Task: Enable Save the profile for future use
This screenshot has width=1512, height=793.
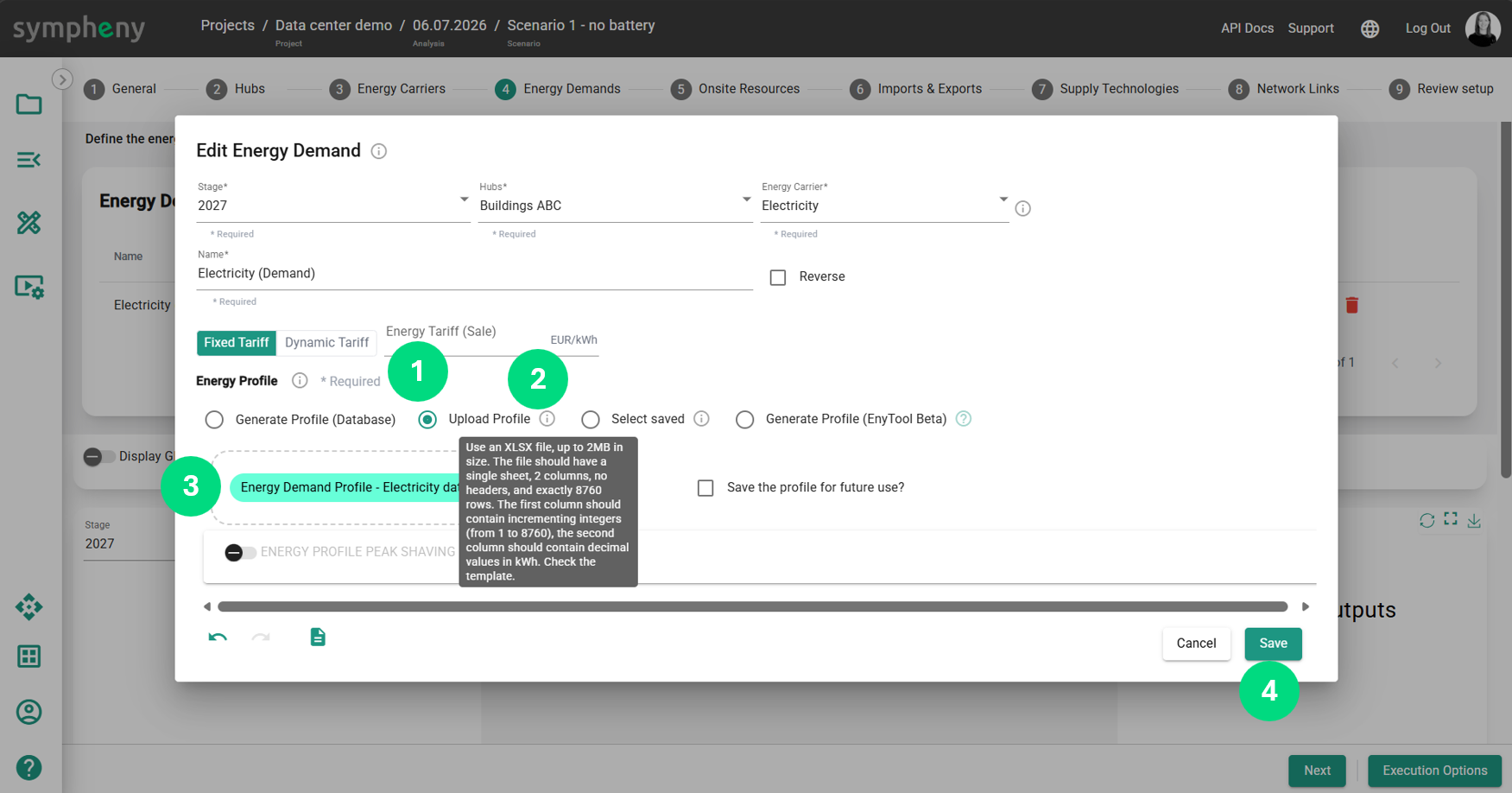Action: 705,488
